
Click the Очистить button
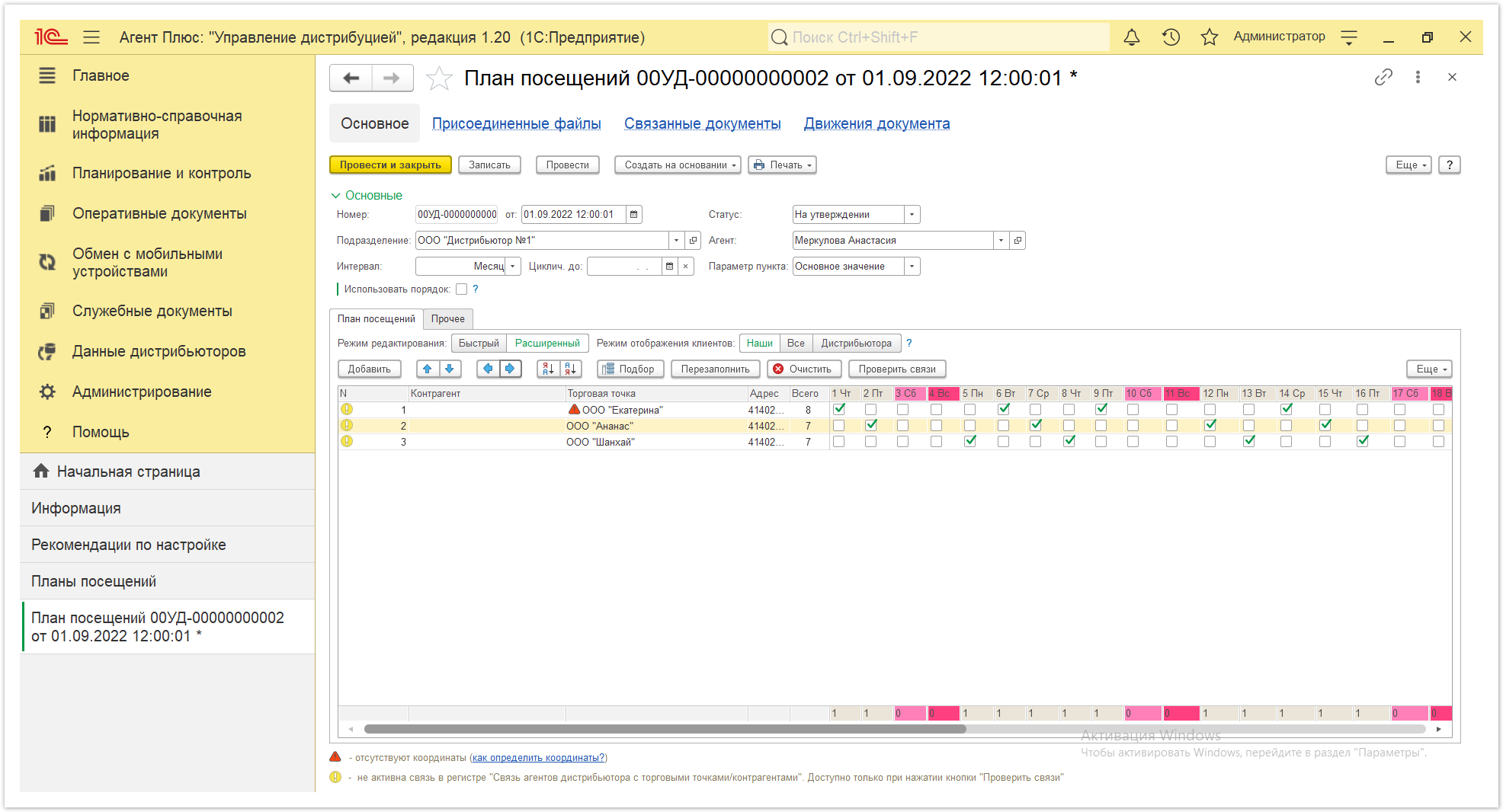[x=804, y=369]
